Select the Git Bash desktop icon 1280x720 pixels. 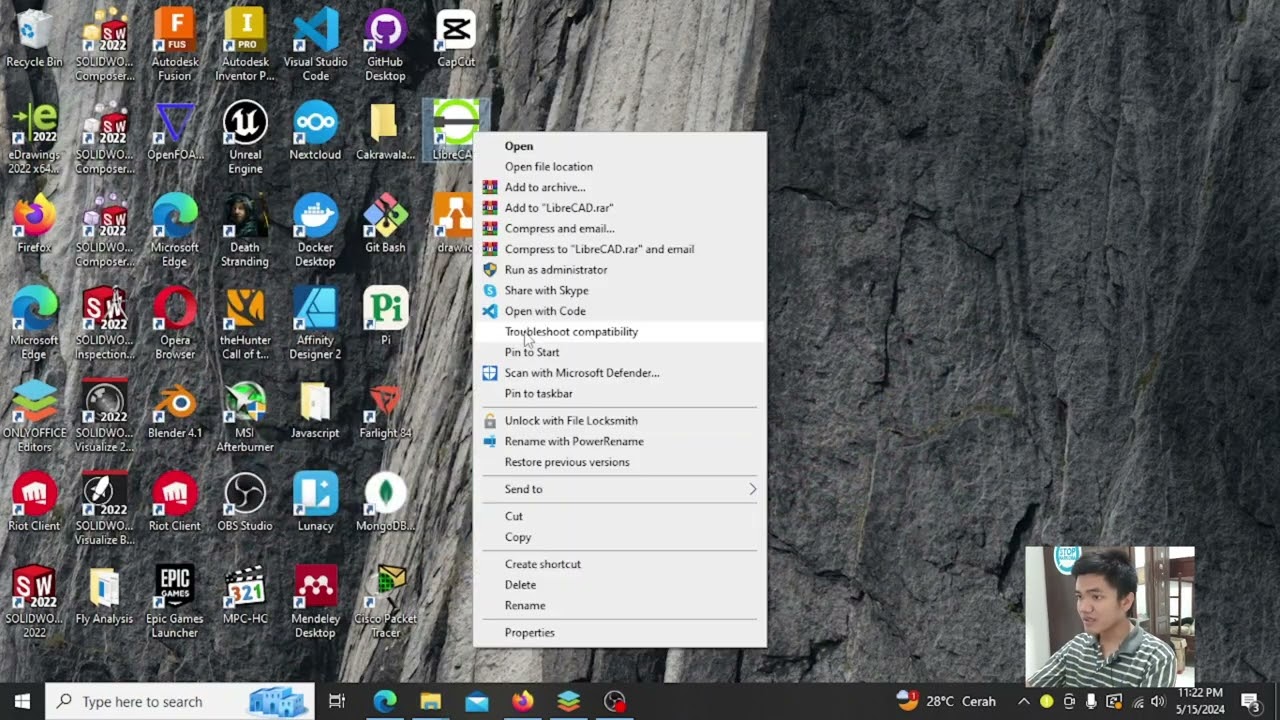tap(385, 225)
